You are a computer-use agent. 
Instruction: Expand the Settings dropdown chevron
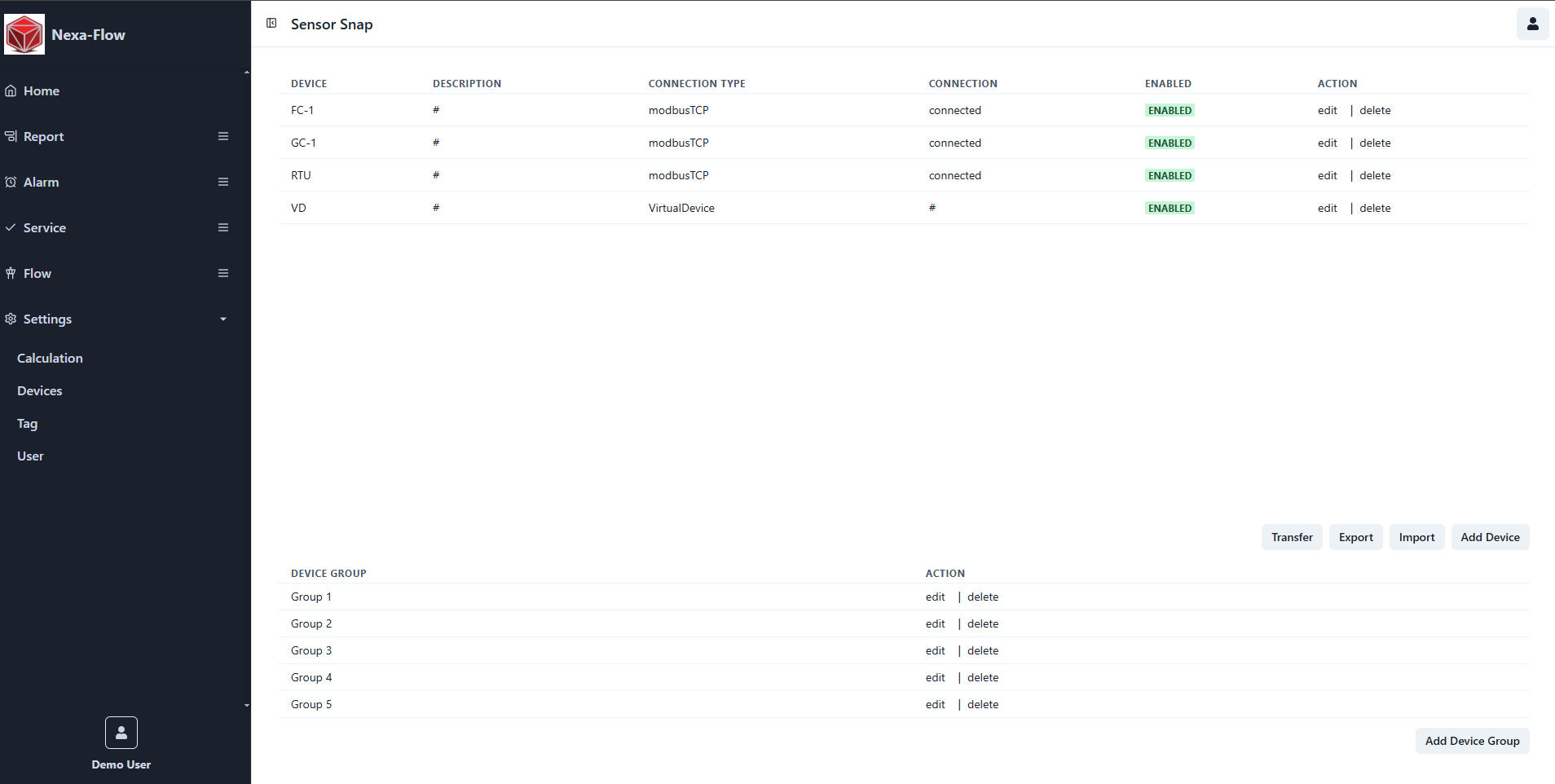[222, 319]
